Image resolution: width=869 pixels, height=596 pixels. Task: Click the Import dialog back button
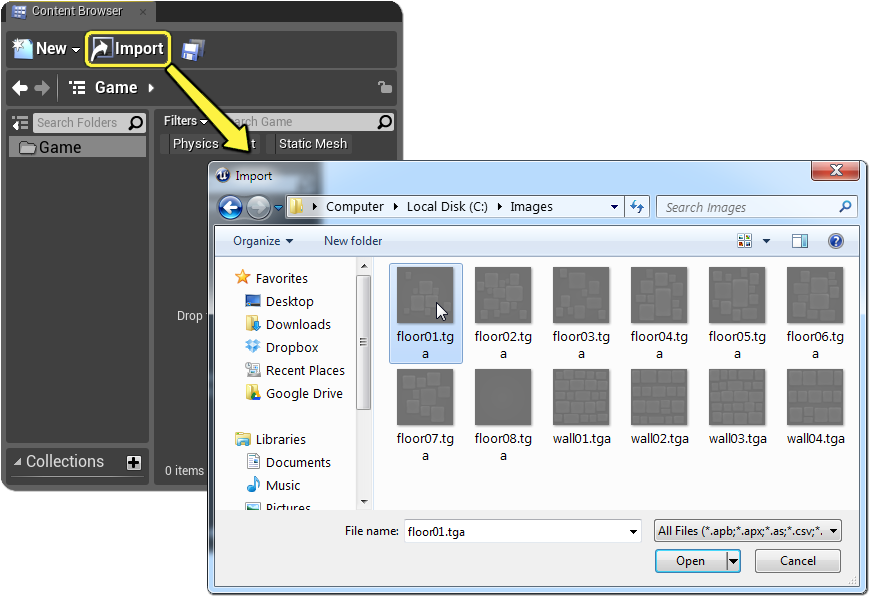230,207
